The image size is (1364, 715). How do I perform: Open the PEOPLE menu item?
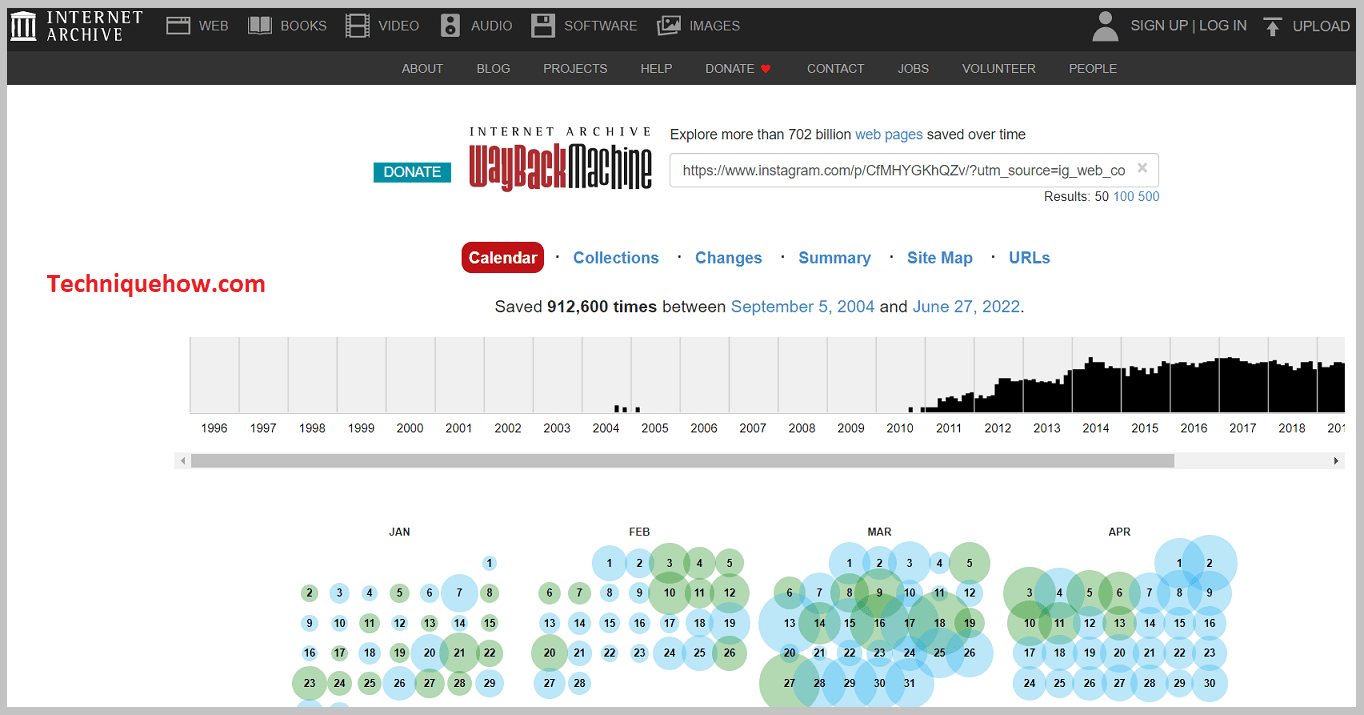click(1093, 69)
